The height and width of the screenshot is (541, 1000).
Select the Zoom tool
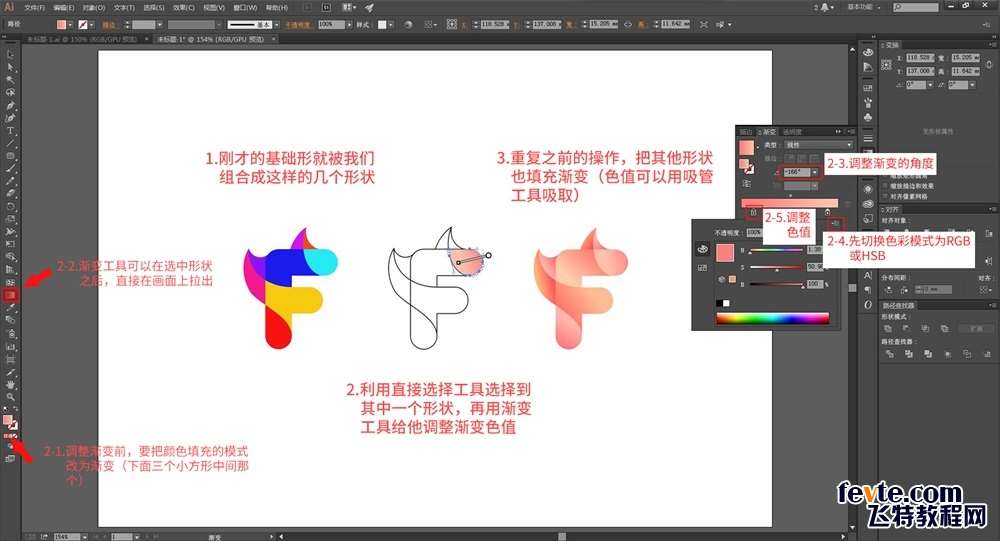[x=10, y=397]
